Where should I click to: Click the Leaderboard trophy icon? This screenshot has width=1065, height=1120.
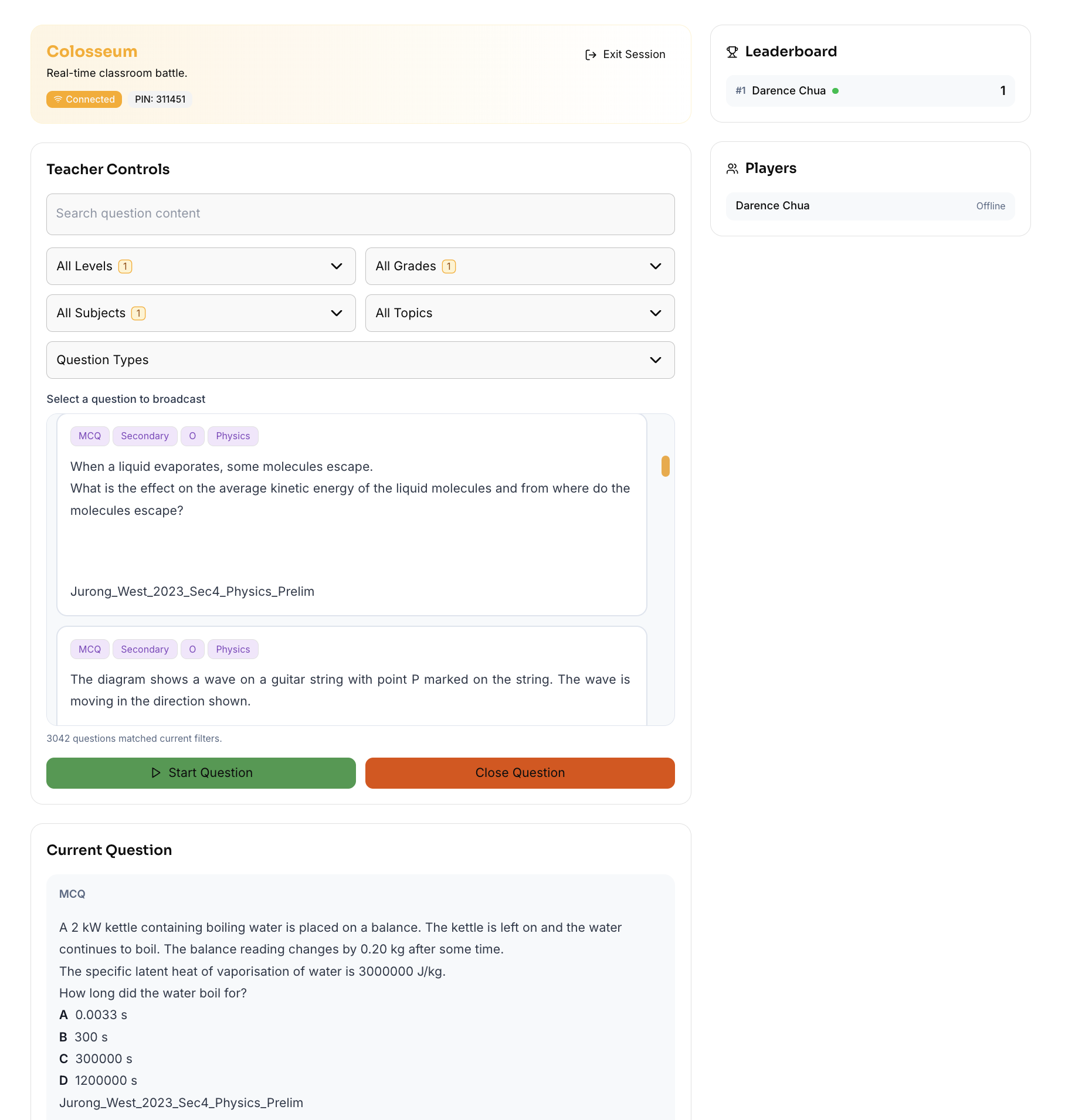click(x=732, y=52)
